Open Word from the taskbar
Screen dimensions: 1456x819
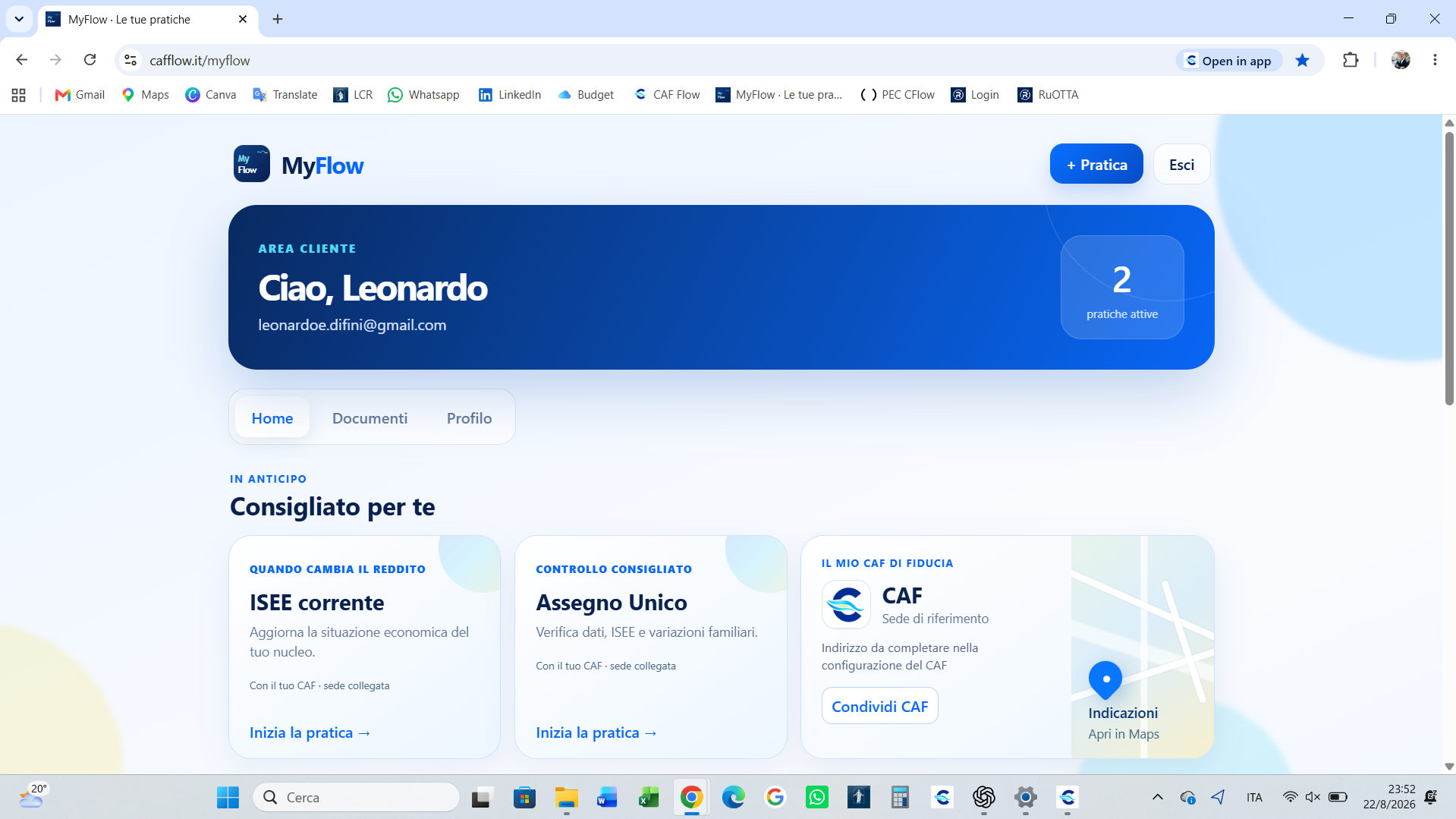pyautogui.click(x=607, y=797)
